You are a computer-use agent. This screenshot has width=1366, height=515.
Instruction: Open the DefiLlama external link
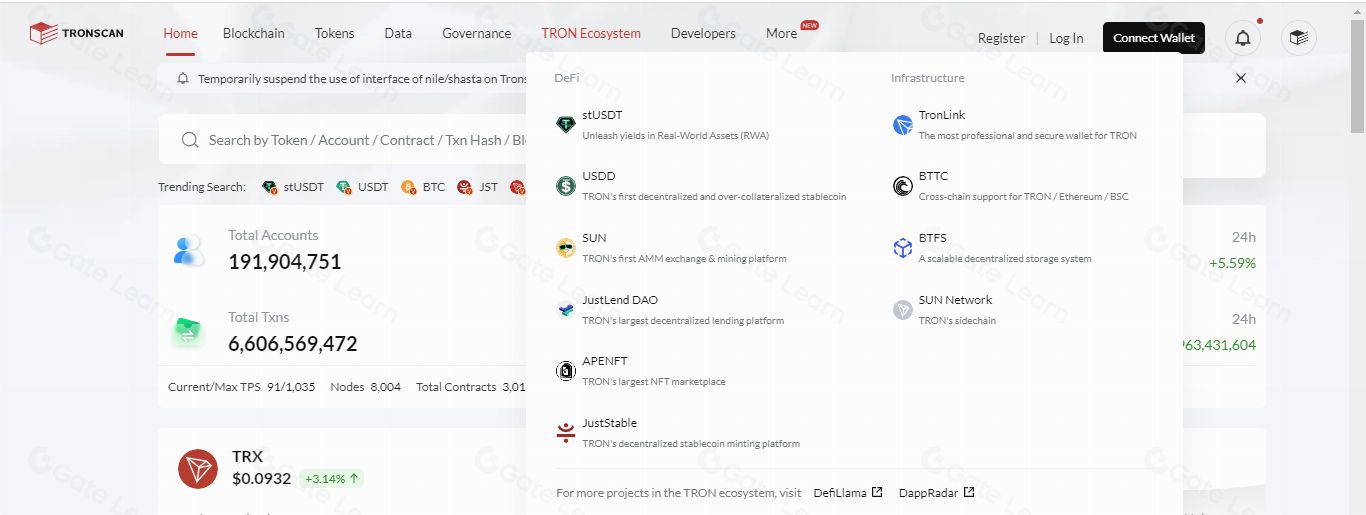point(847,493)
